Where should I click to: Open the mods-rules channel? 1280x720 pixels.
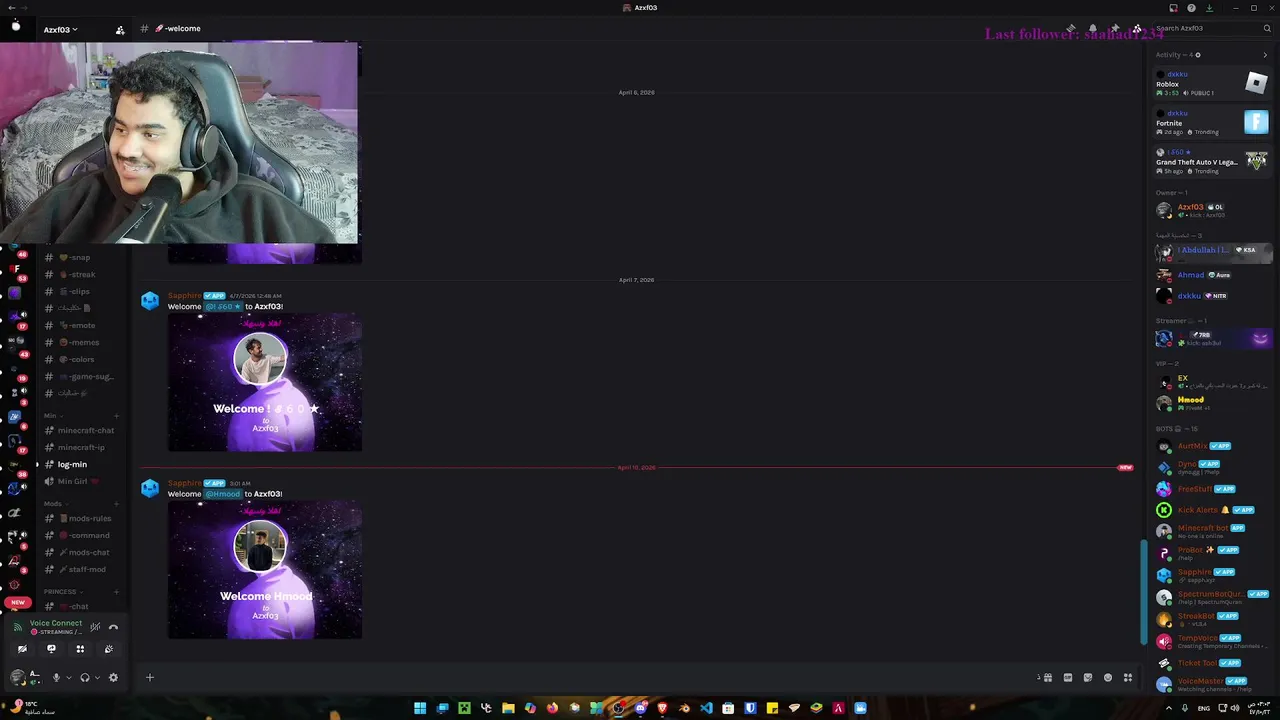[83, 518]
